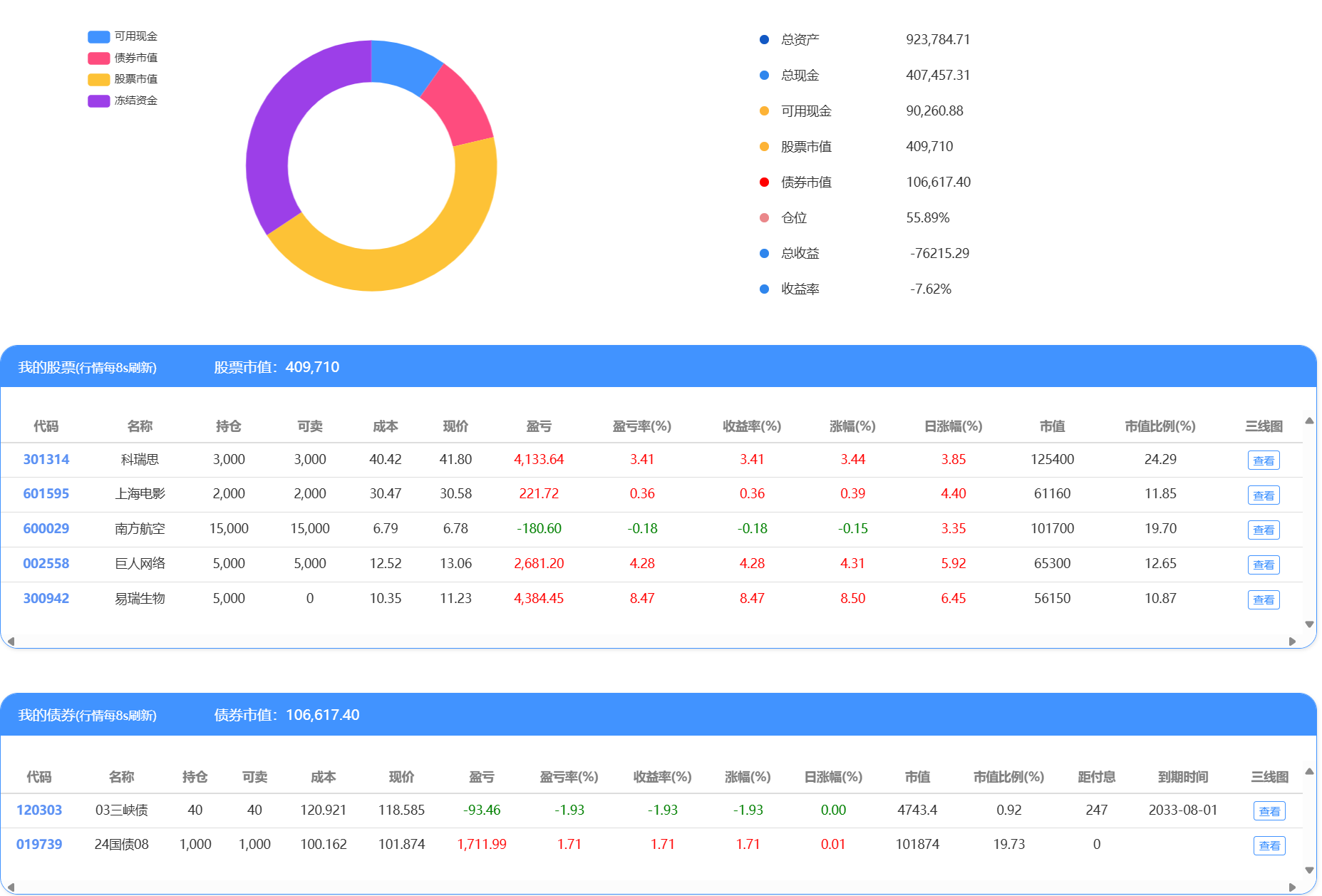
Task: Open stock code 301314 link
Action: pyautogui.click(x=46, y=460)
